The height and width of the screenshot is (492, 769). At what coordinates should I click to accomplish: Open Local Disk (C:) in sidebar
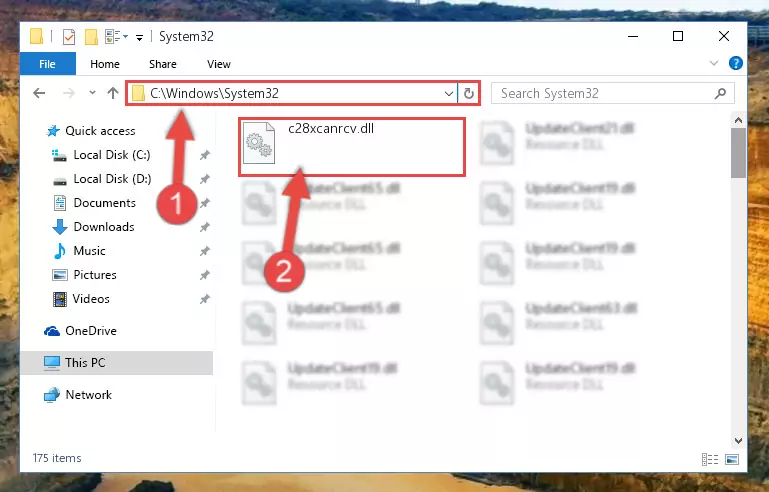[x=112, y=155]
